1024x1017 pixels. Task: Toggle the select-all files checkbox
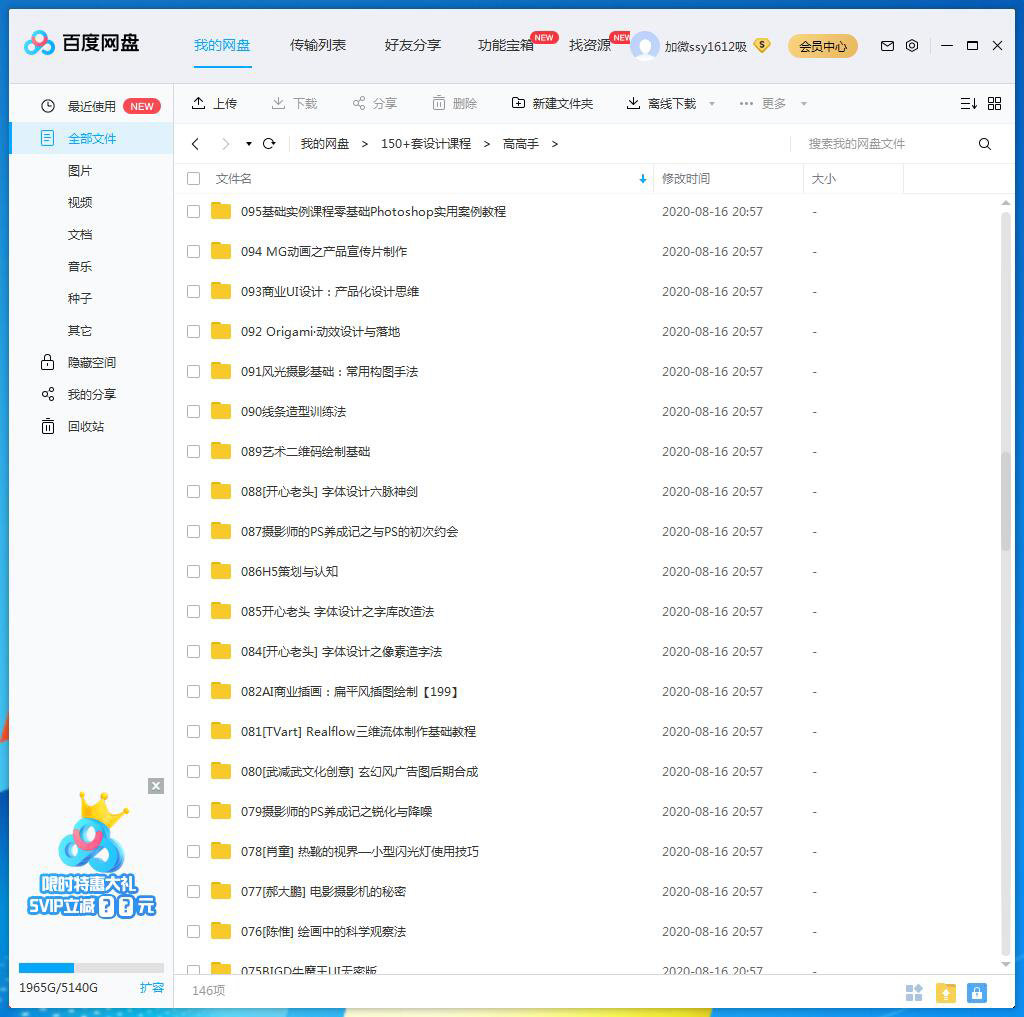tap(193, 179)
